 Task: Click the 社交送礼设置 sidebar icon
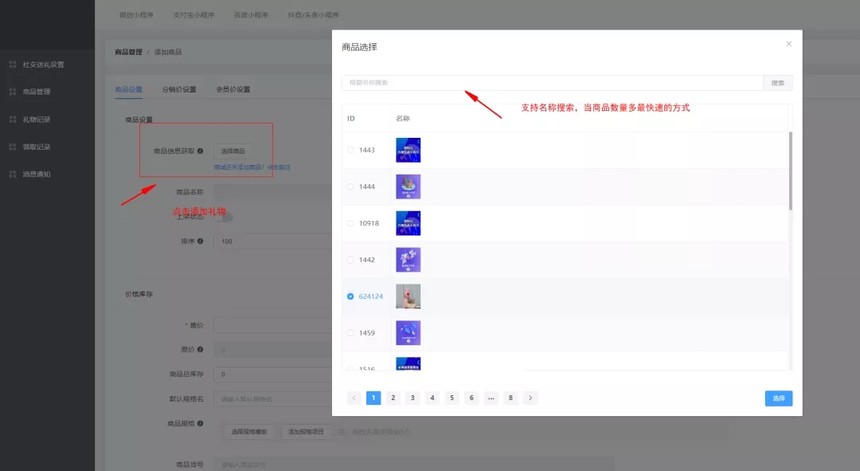click(x=13, y=64)
